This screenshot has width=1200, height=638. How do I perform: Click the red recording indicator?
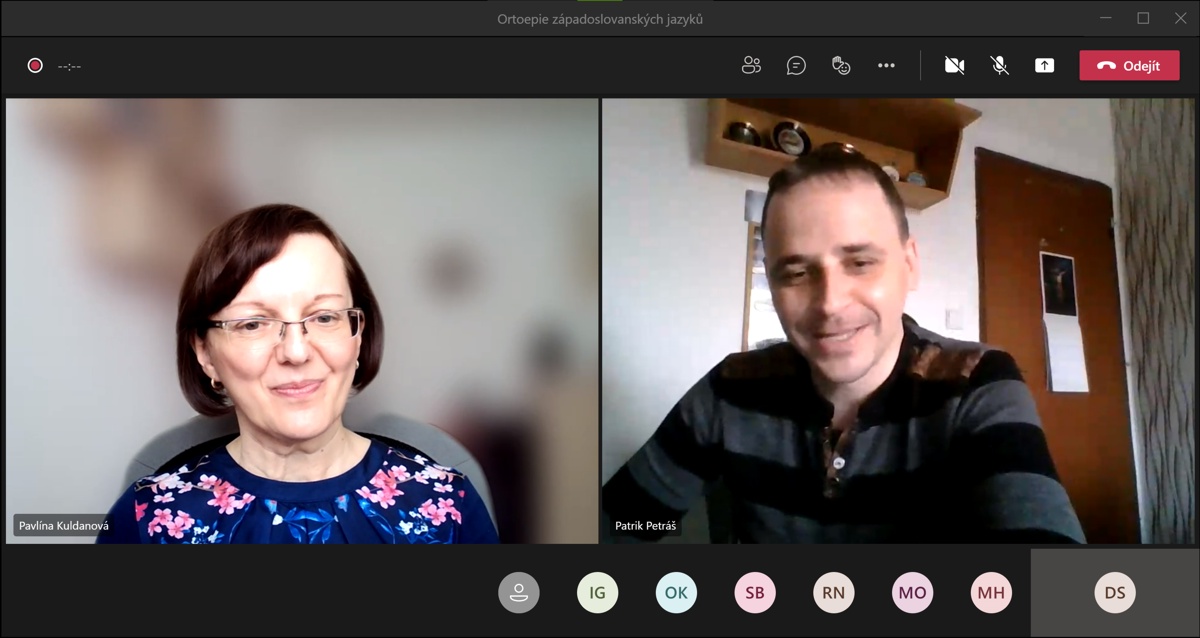(35, 66)
